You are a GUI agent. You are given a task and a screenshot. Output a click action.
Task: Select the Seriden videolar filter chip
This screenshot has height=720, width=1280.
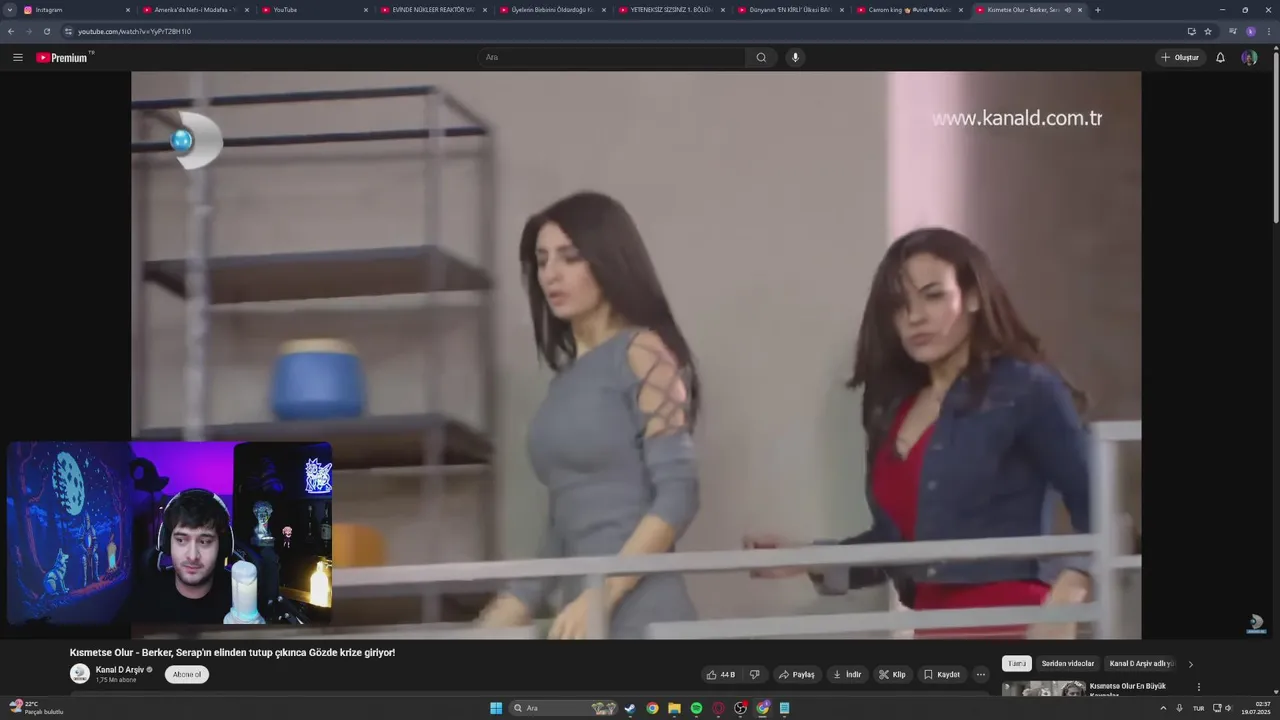[1068, 663]
